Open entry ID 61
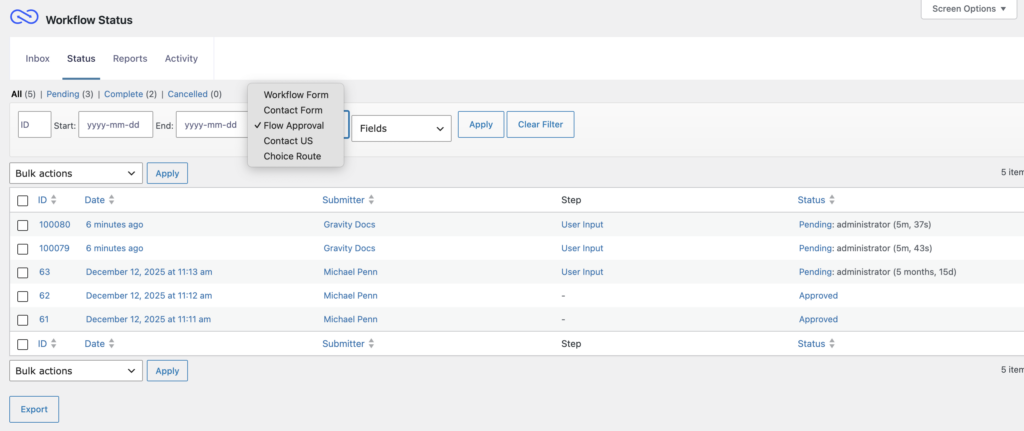This screenshot has width=1024, height=431. coord(44,320)
